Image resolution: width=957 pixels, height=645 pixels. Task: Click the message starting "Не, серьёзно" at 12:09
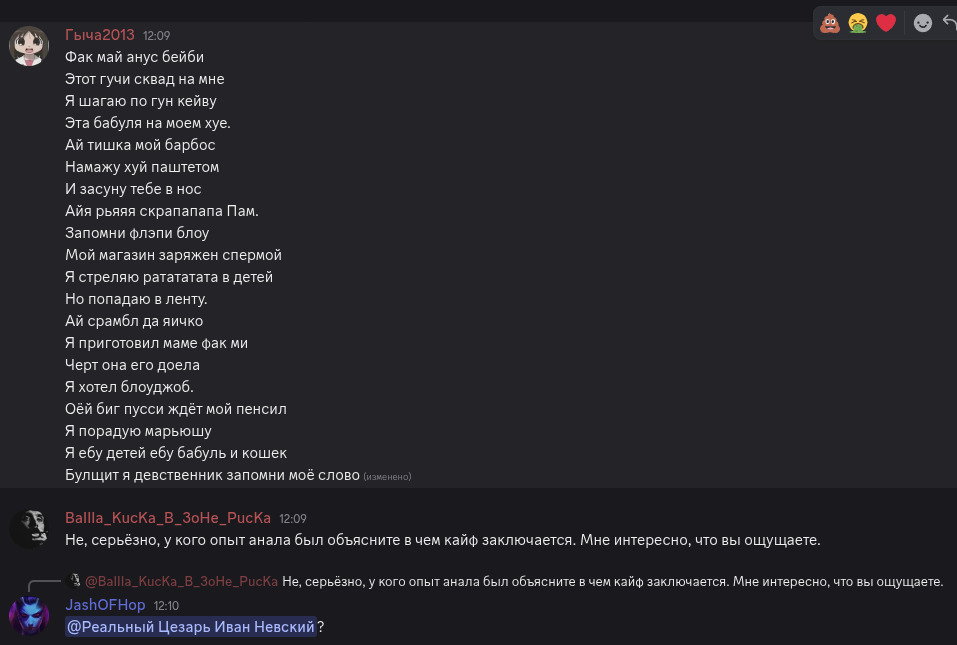click(x=442, y=540)
